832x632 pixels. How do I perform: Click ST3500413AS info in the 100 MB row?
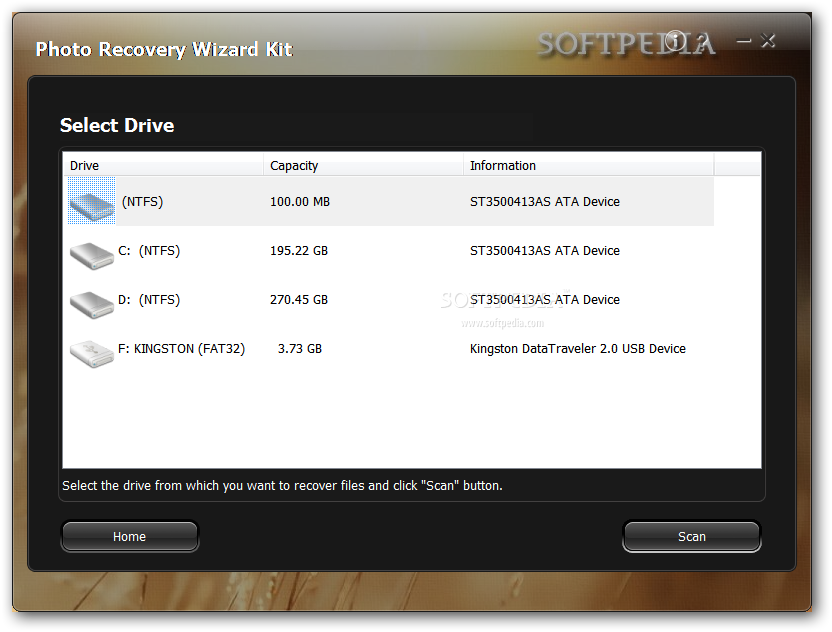(x=544, y=202)
